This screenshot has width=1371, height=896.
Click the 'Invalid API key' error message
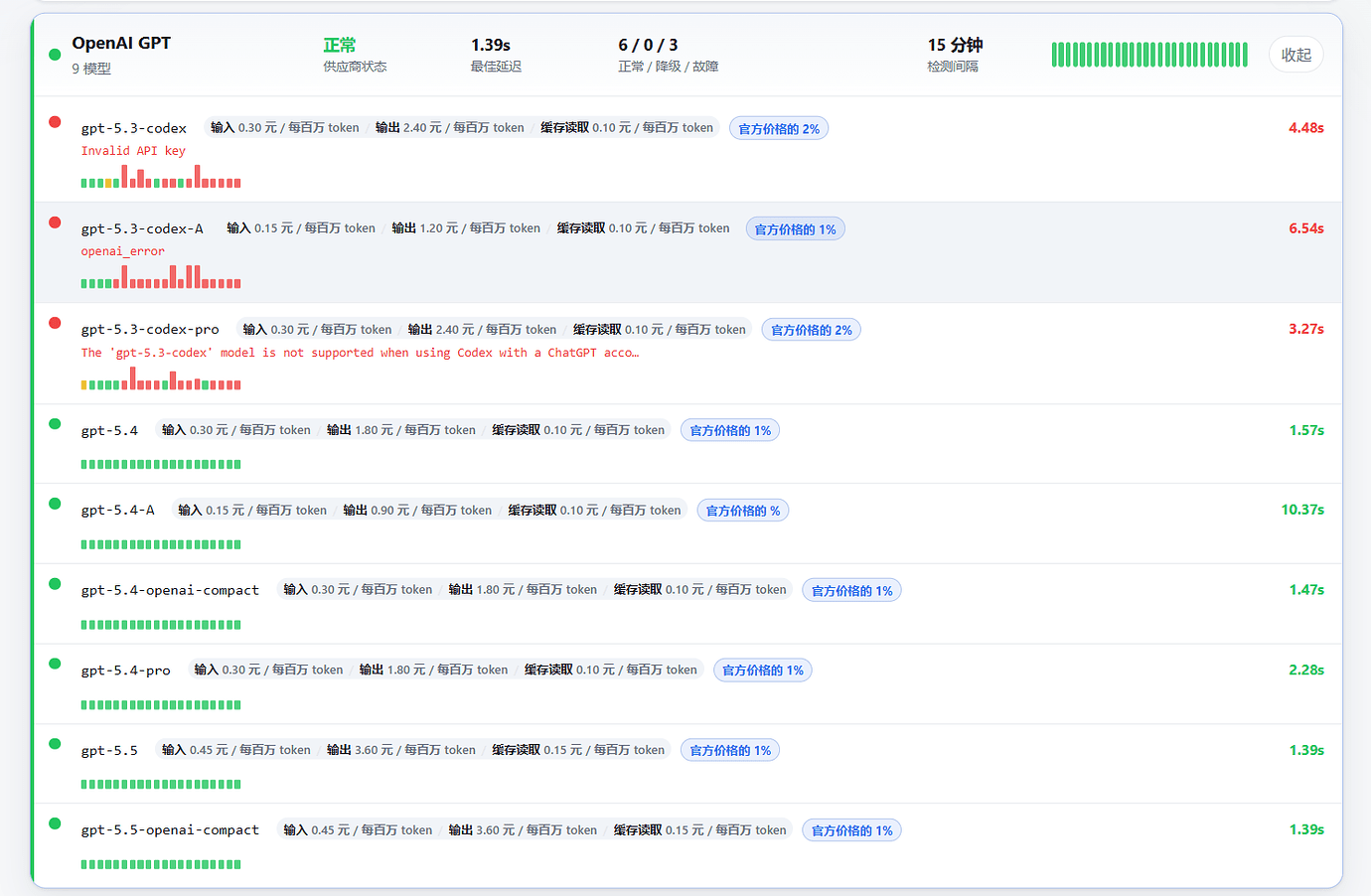133,151
